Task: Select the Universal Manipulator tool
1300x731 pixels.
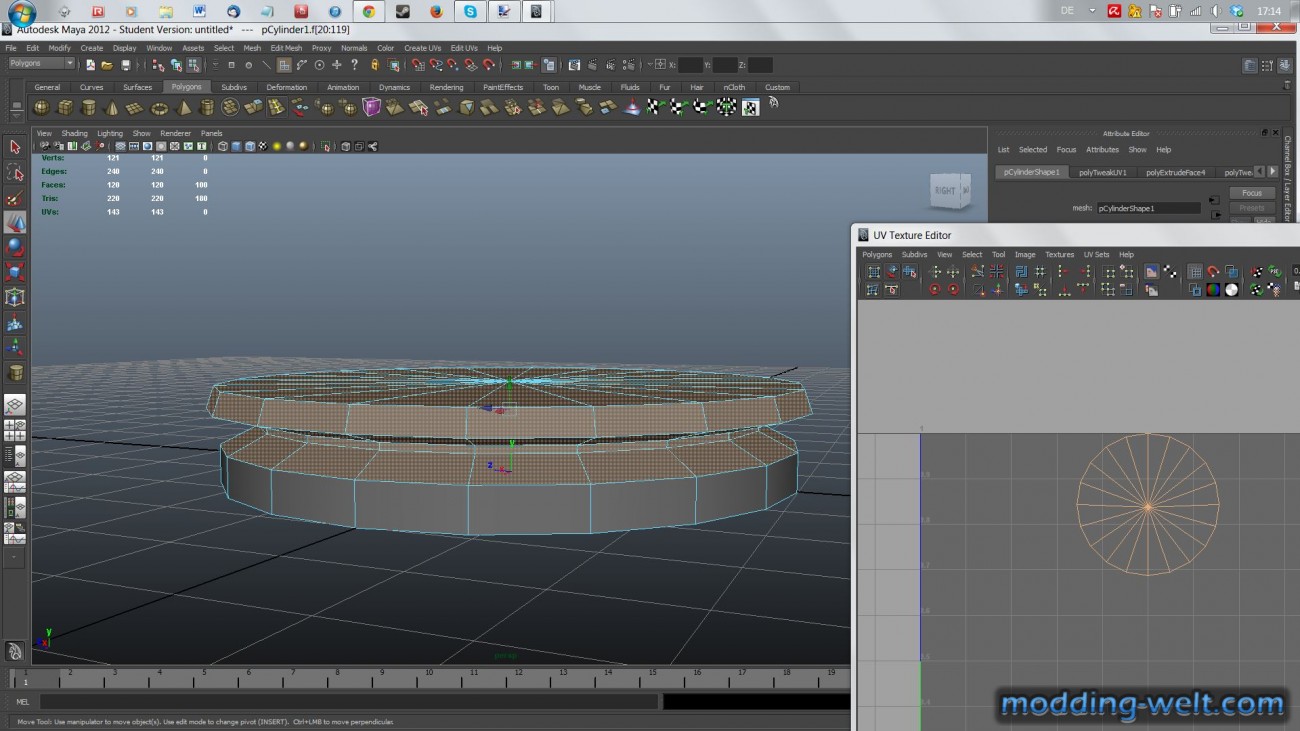Action: pos(15,297)
